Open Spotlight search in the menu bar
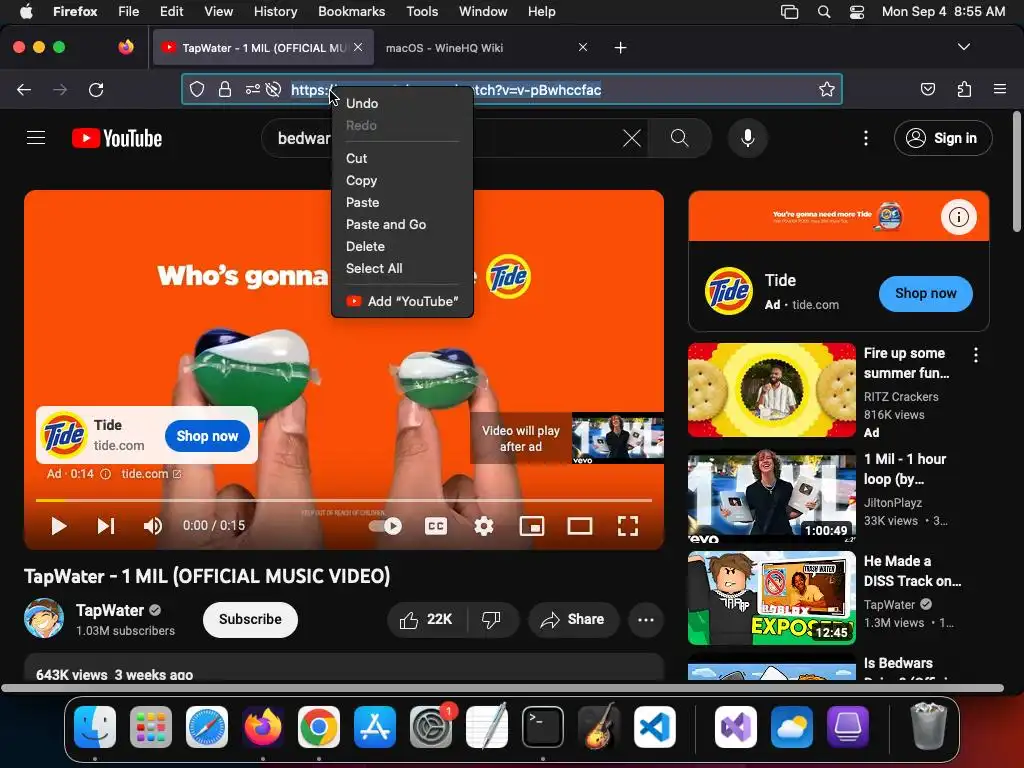 tap(824, 12)
